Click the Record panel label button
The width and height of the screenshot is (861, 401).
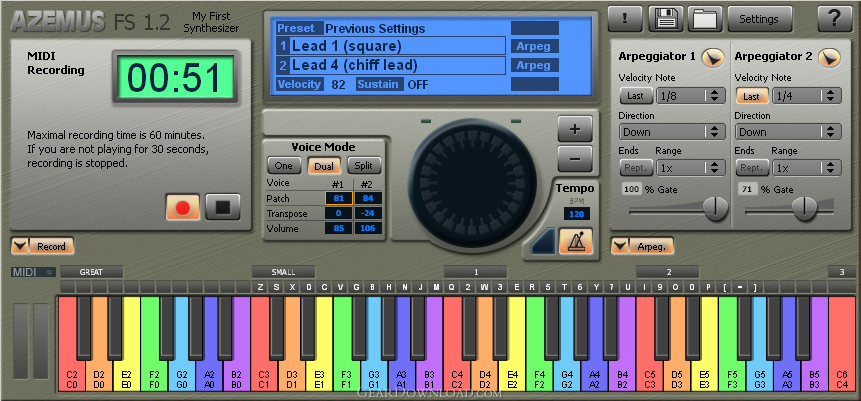coord(52,247)
